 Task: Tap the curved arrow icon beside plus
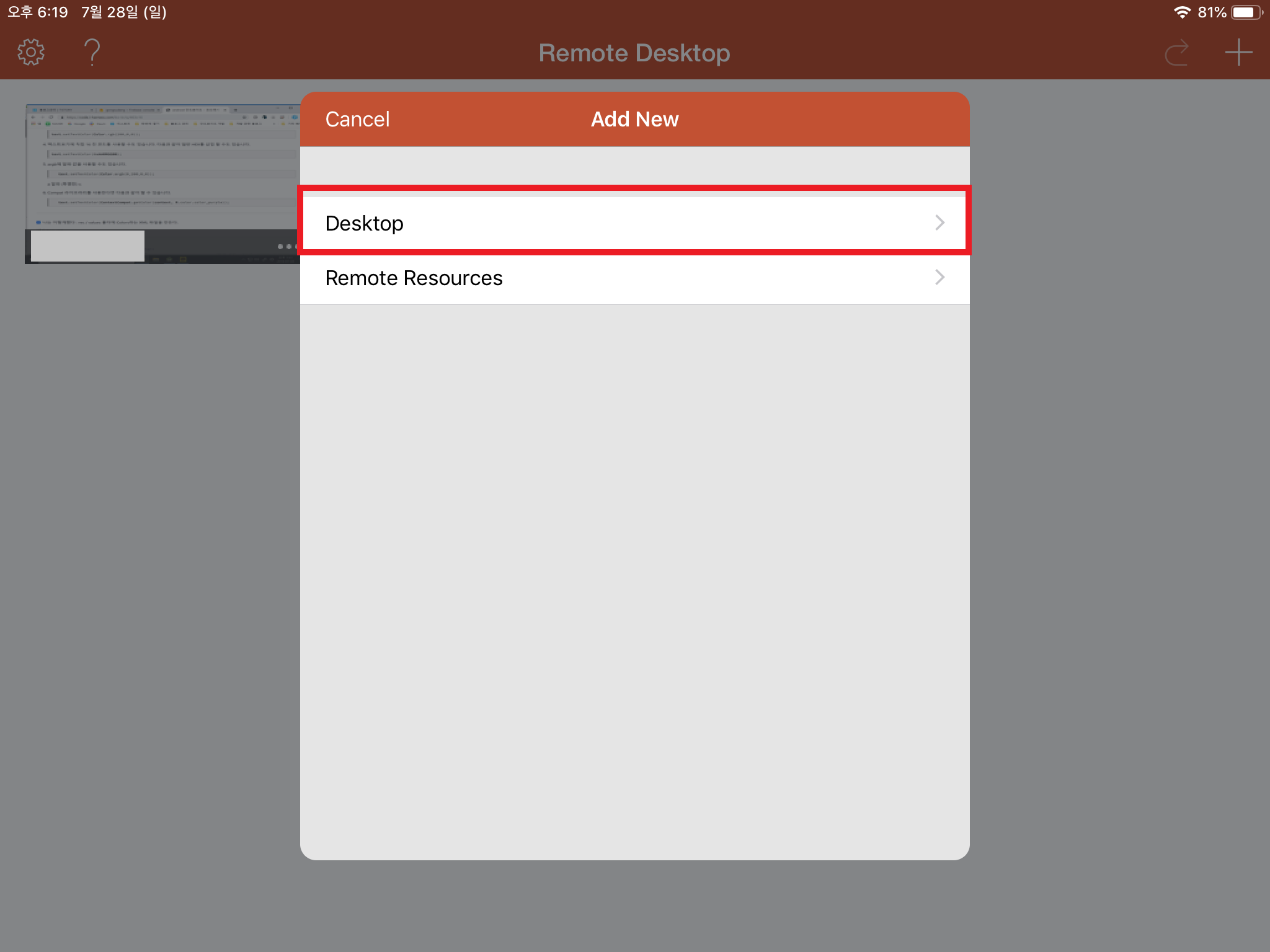point(1176,53)
